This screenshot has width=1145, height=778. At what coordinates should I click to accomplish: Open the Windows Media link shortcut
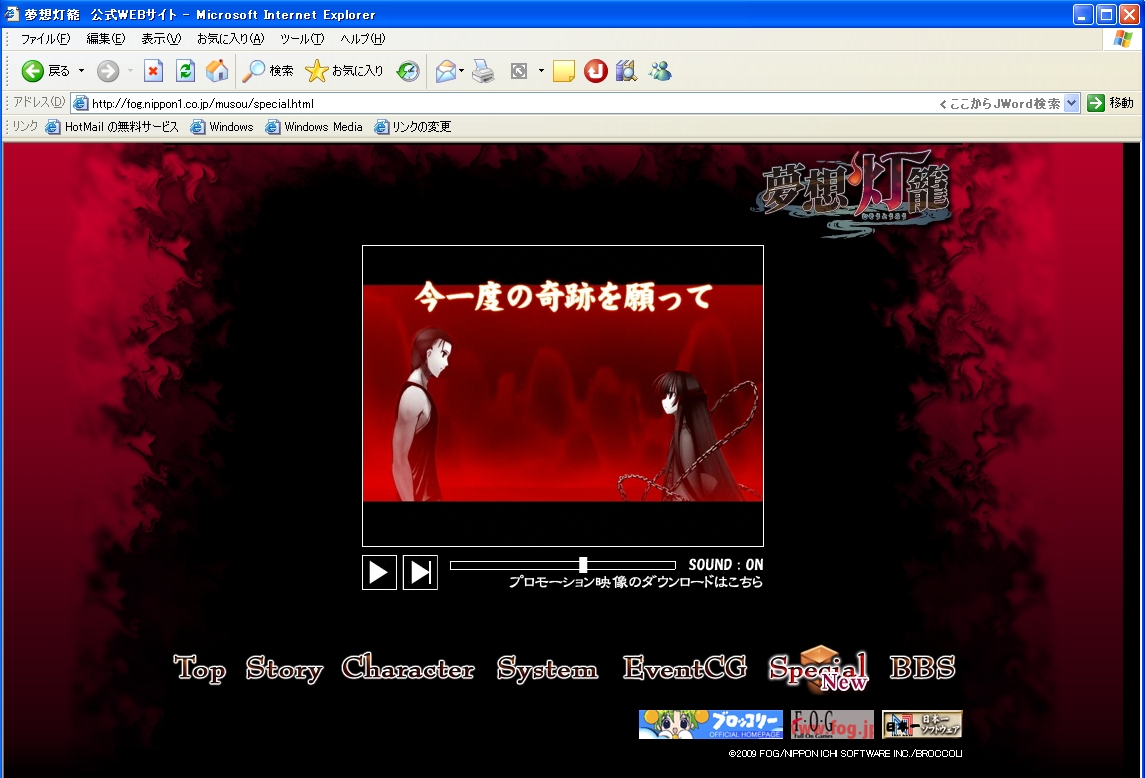tap(314, 127)
